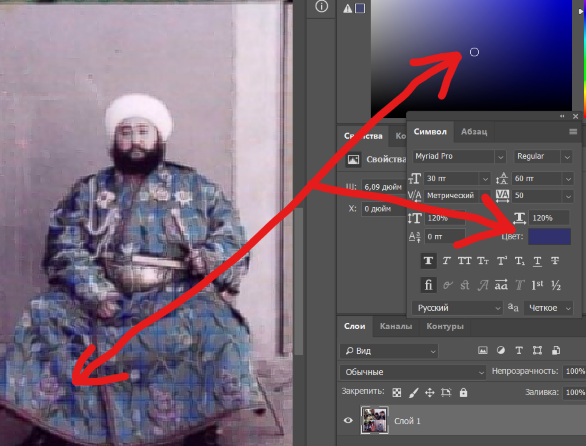Image resolution: width=586 pixels, height=446 pixels.
Task: Toggle Small Caps text style
Action: [x=483, y=261]
